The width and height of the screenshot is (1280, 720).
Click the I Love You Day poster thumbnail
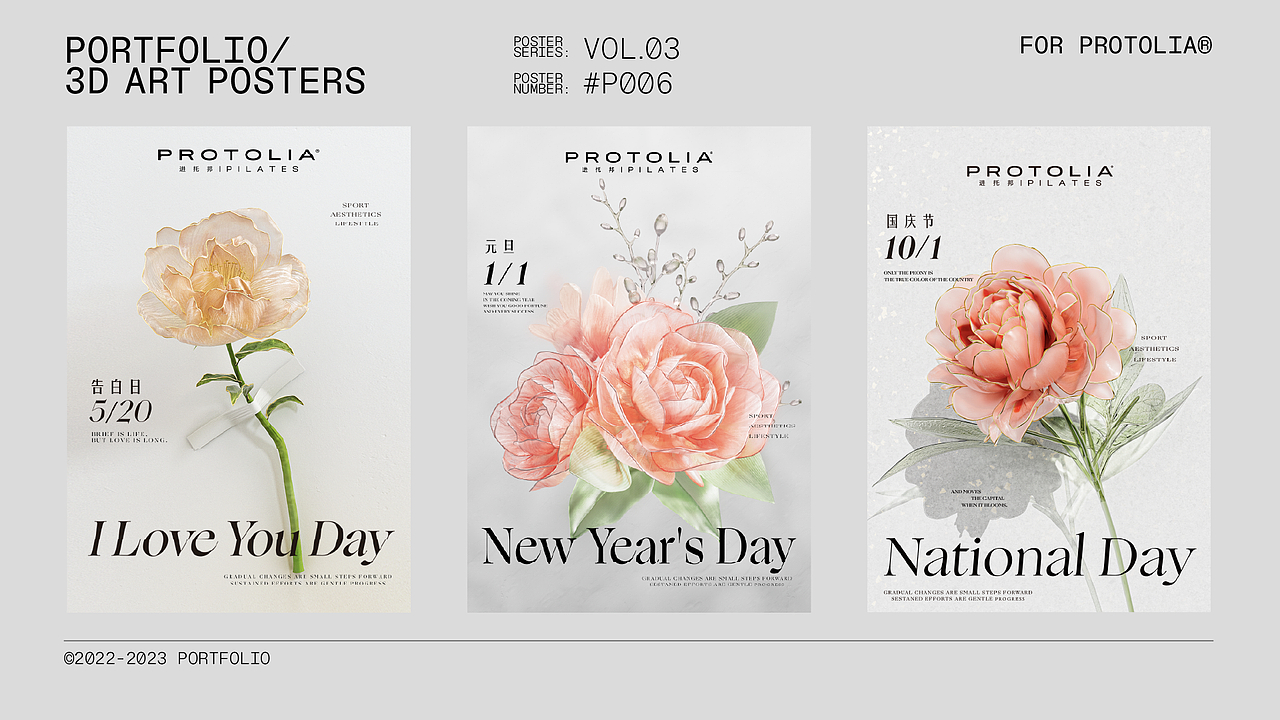click(239, 369)
